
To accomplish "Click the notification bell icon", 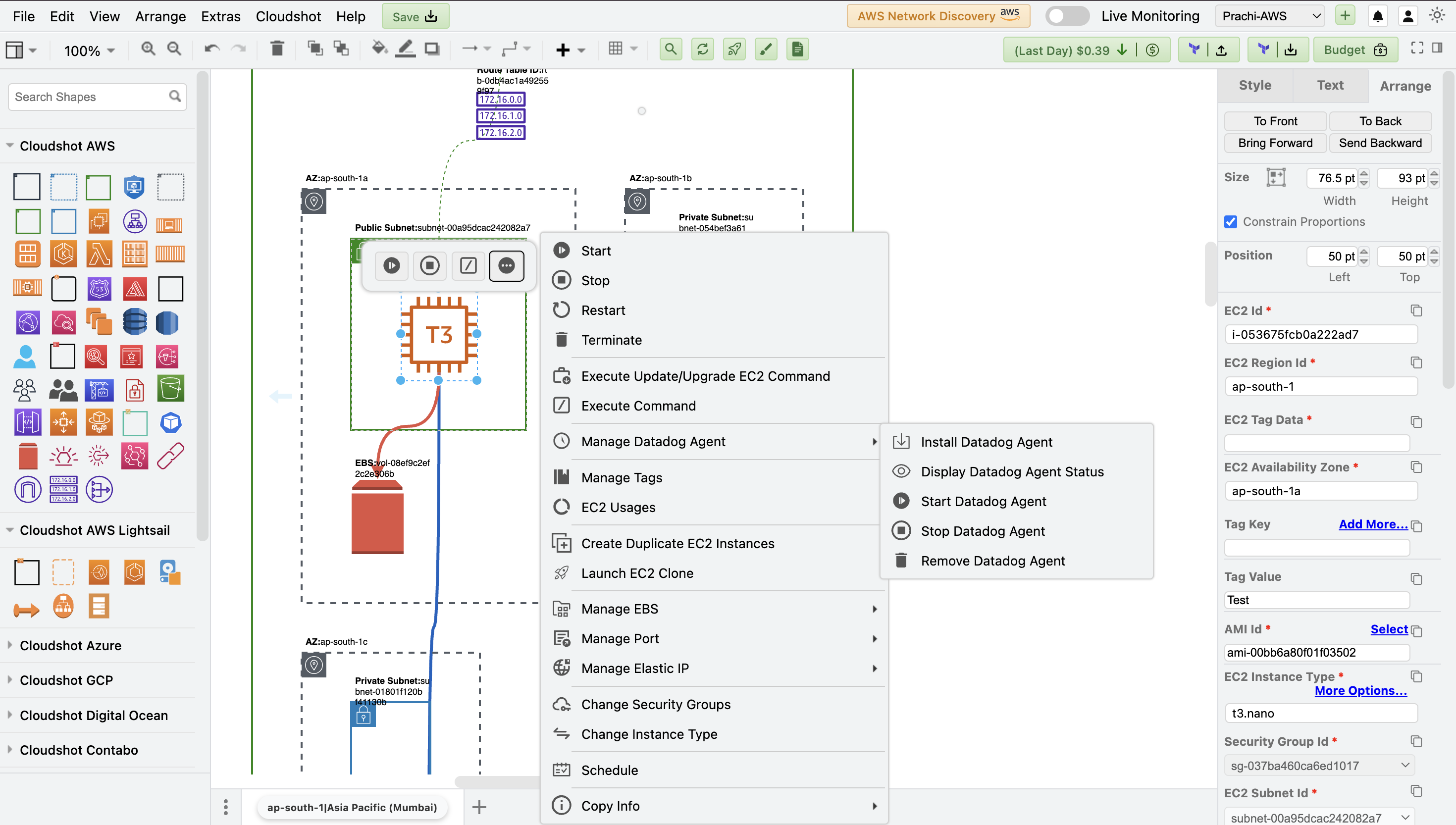I will coord(1378,16).
